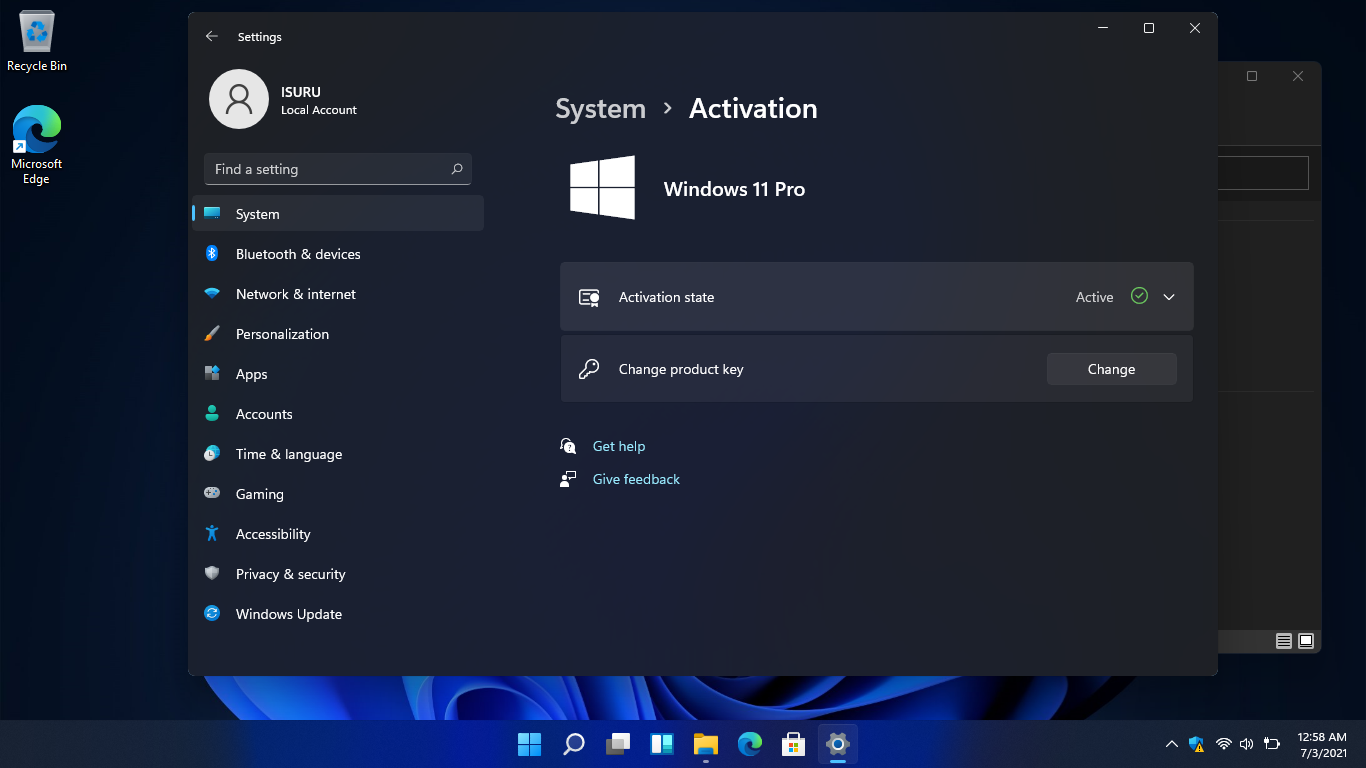This screenshot has width=1366, height=768.
Task: Open Task View from the taskbar
Action: (x=618, y=744)
